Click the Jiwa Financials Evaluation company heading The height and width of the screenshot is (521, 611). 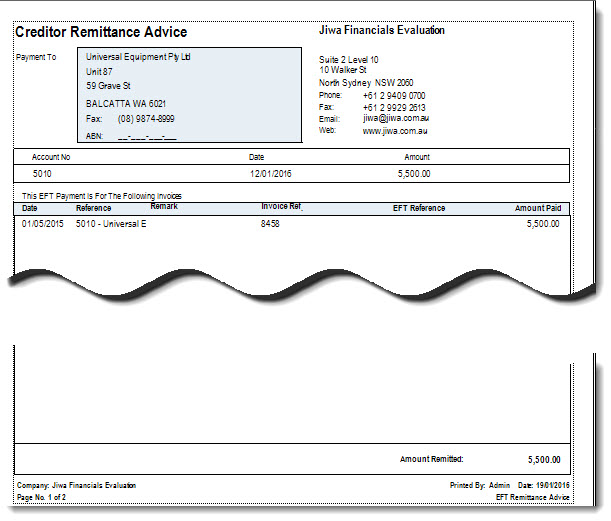(x=381, y=30)
